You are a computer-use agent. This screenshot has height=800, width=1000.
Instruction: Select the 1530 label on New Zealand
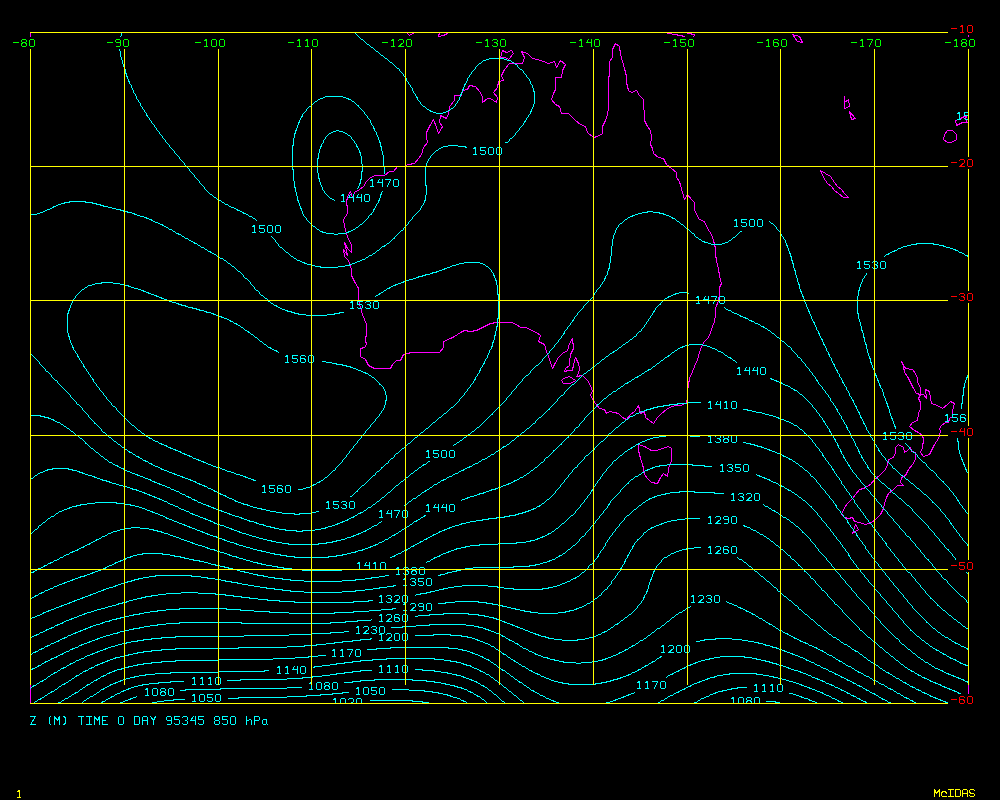[x=897, y=436]
